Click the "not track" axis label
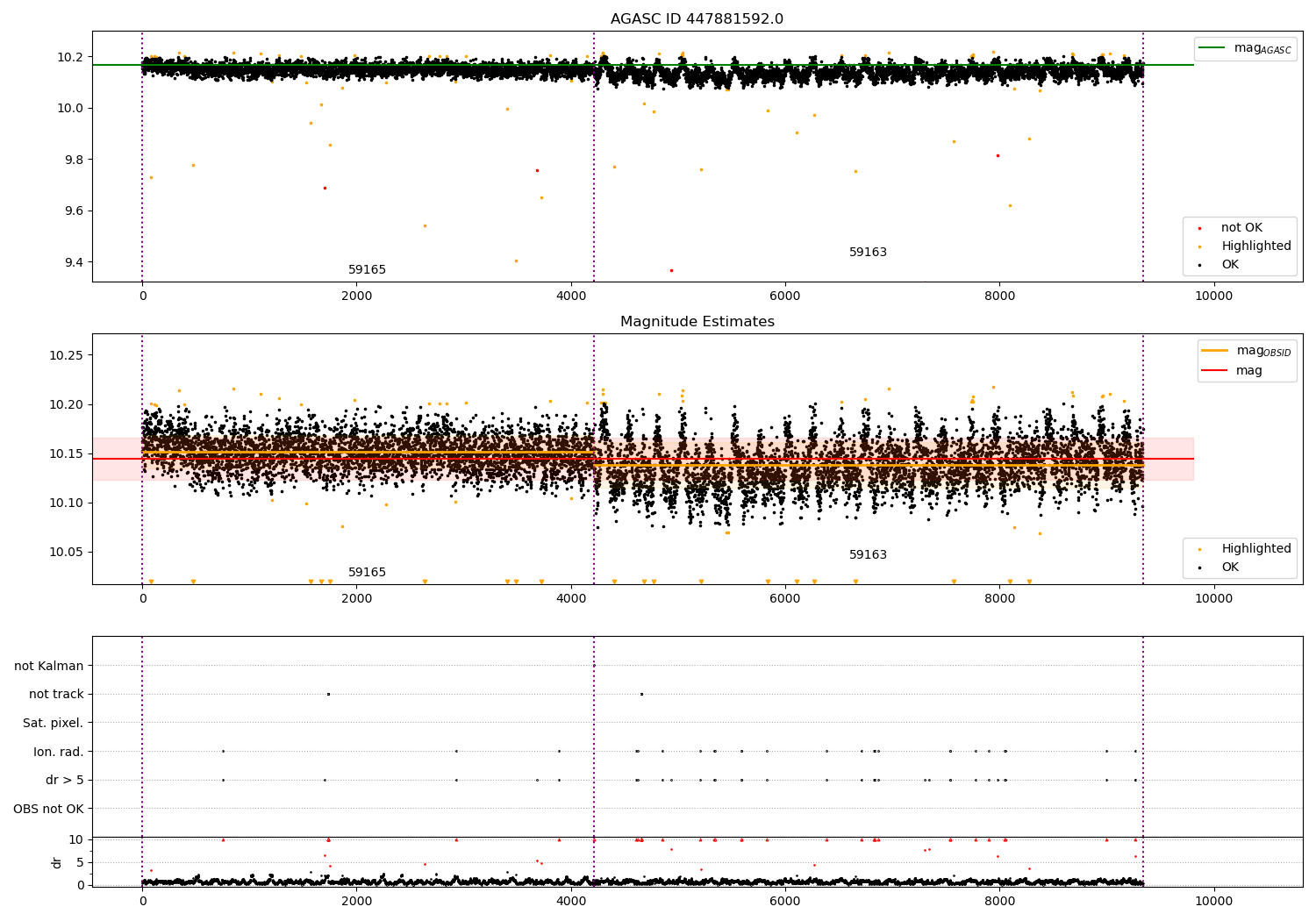The image size is (1316, 921). click(56, 695)
